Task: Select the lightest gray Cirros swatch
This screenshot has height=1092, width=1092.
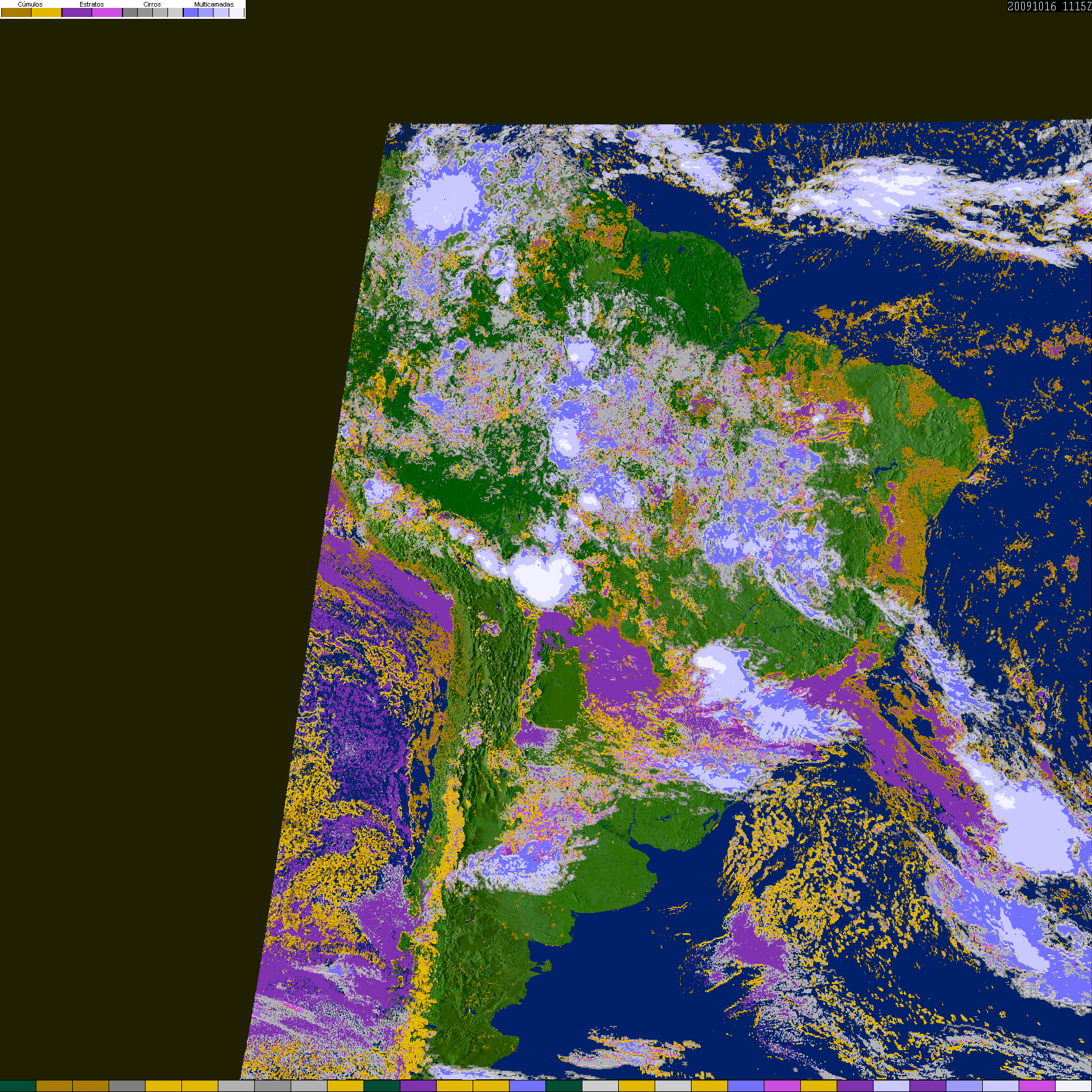Action: pyautogui.click(x=175, y=12)
